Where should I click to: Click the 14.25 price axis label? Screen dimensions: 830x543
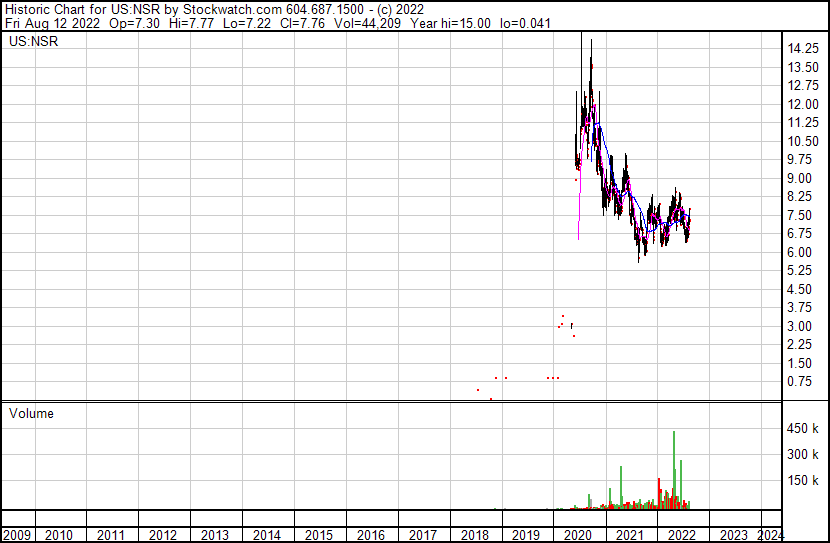[804, 49]
